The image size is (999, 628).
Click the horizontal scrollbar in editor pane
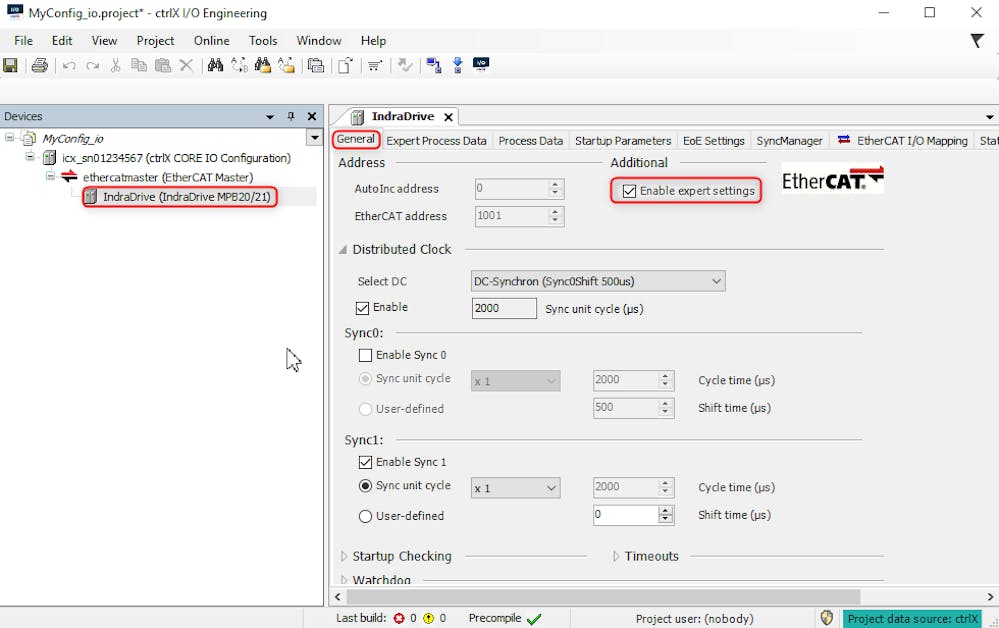click(x=603, y=597)
